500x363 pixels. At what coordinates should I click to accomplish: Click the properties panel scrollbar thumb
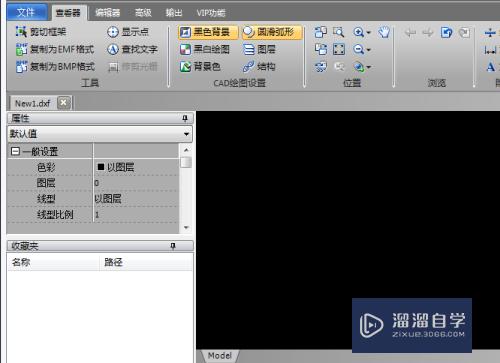coord(186,162)
